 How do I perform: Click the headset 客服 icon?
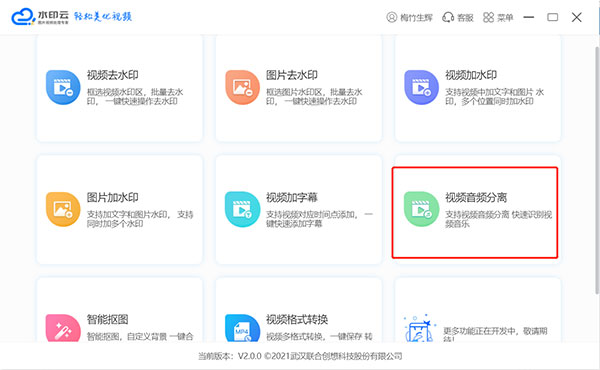[x=448, y=17]
